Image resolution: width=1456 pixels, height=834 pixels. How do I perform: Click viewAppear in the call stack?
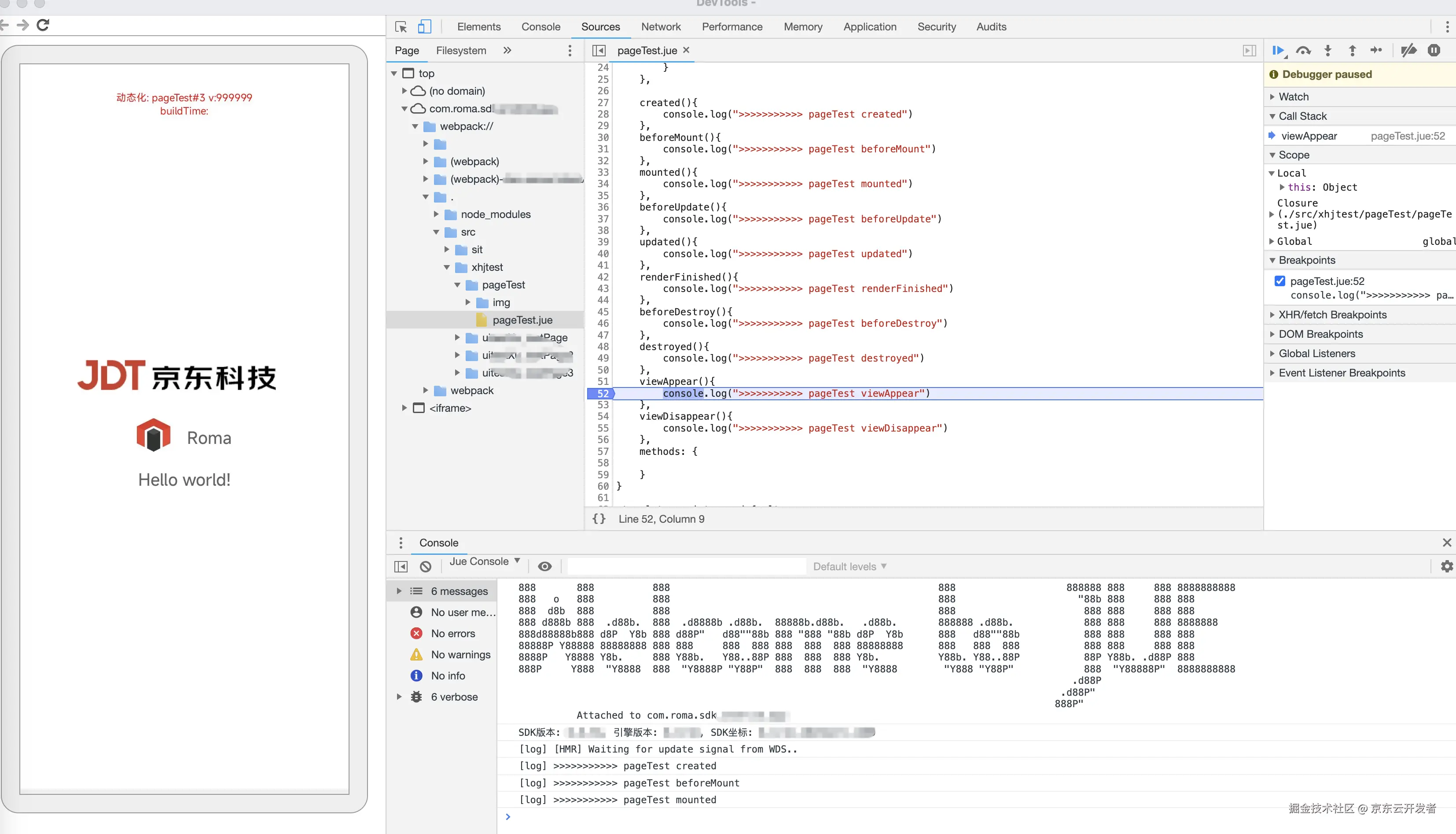coord(1309,136)
